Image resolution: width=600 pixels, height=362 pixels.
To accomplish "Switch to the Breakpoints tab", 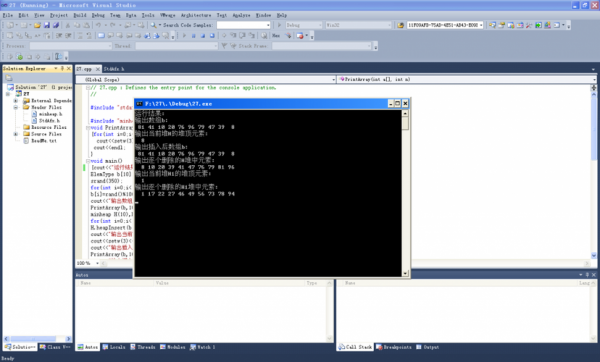I will click(394, 347).
